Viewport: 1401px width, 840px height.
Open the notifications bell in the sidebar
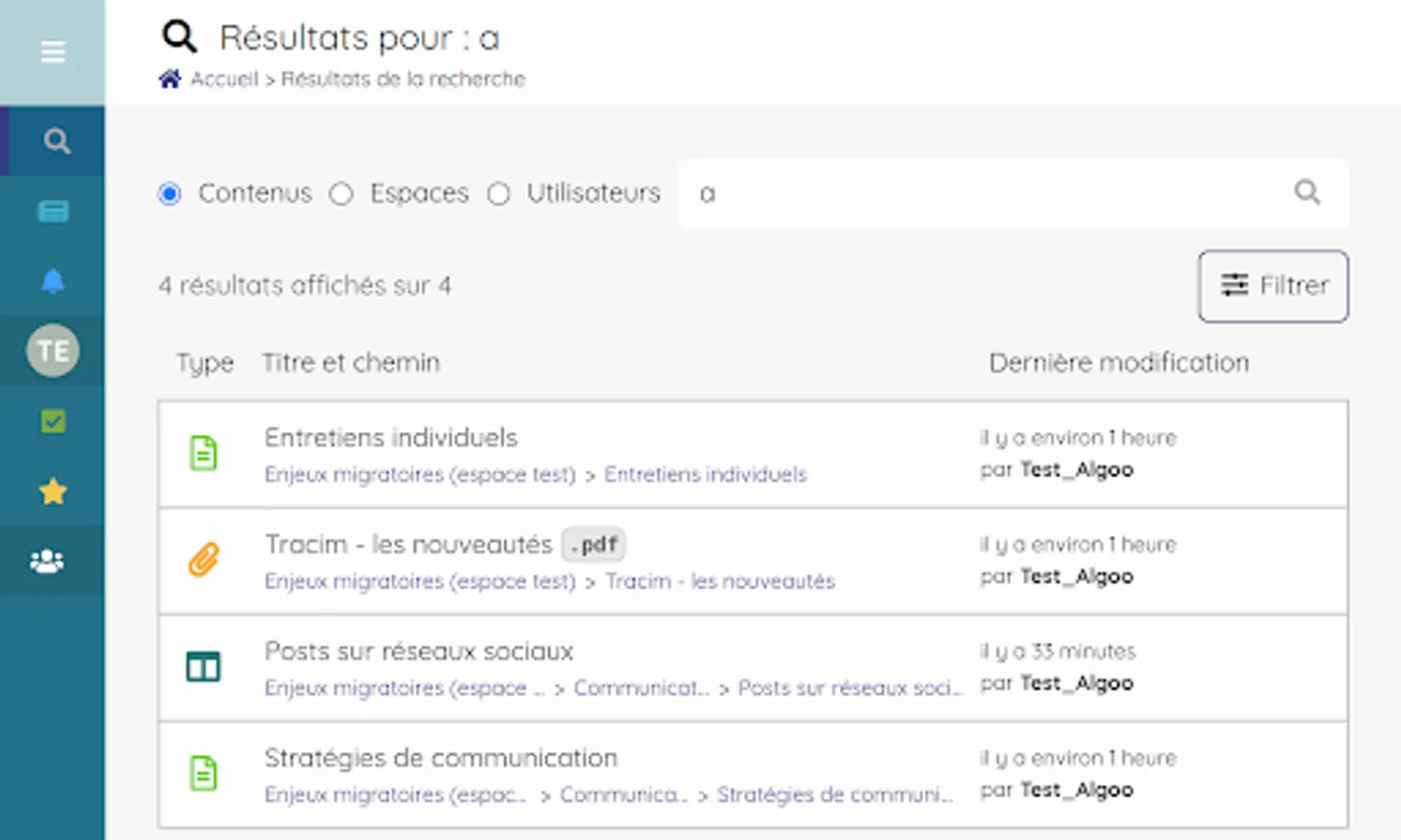(x=53, y=281)
